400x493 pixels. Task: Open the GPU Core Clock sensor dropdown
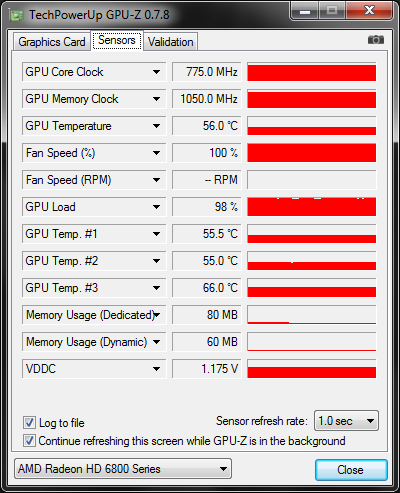(156, 72)
